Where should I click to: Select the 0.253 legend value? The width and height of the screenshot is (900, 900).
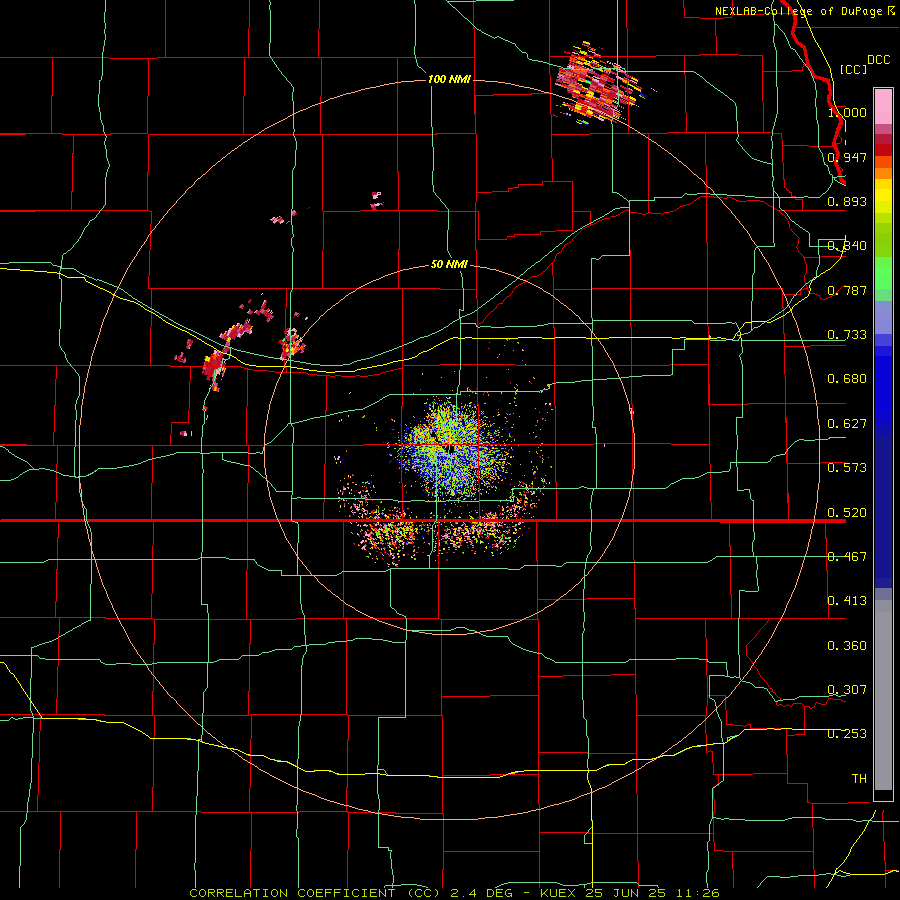pyautogui.click(x=847, y=734)
